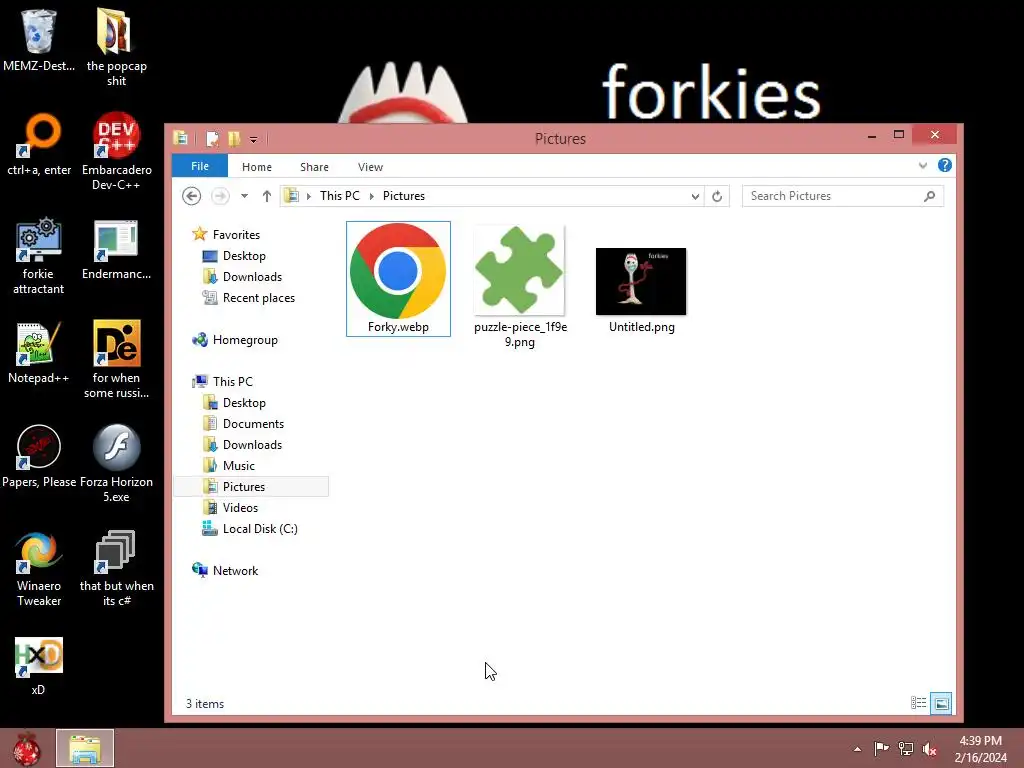The width and height of the screenshot is (1024, 768).
Task: Expand the ribbon with the chevron
Action: (923, 165)
